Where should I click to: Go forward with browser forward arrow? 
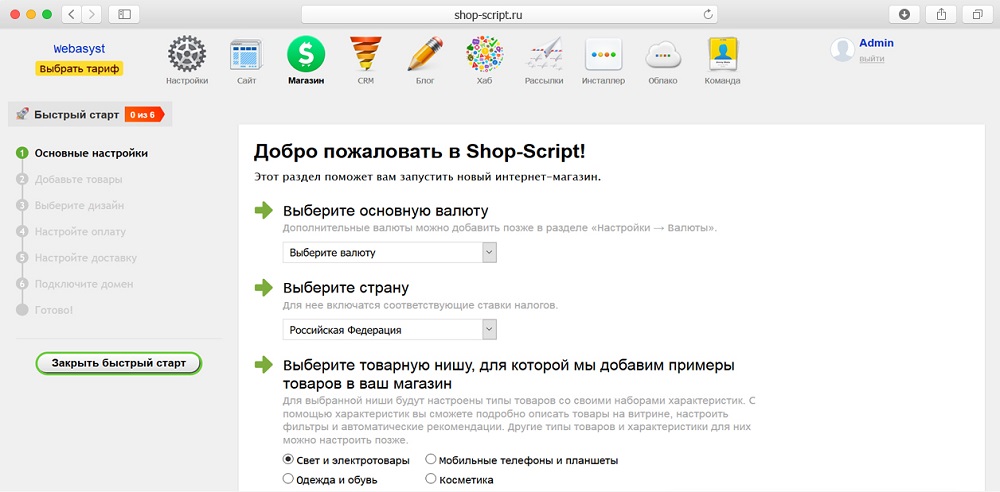92,14
